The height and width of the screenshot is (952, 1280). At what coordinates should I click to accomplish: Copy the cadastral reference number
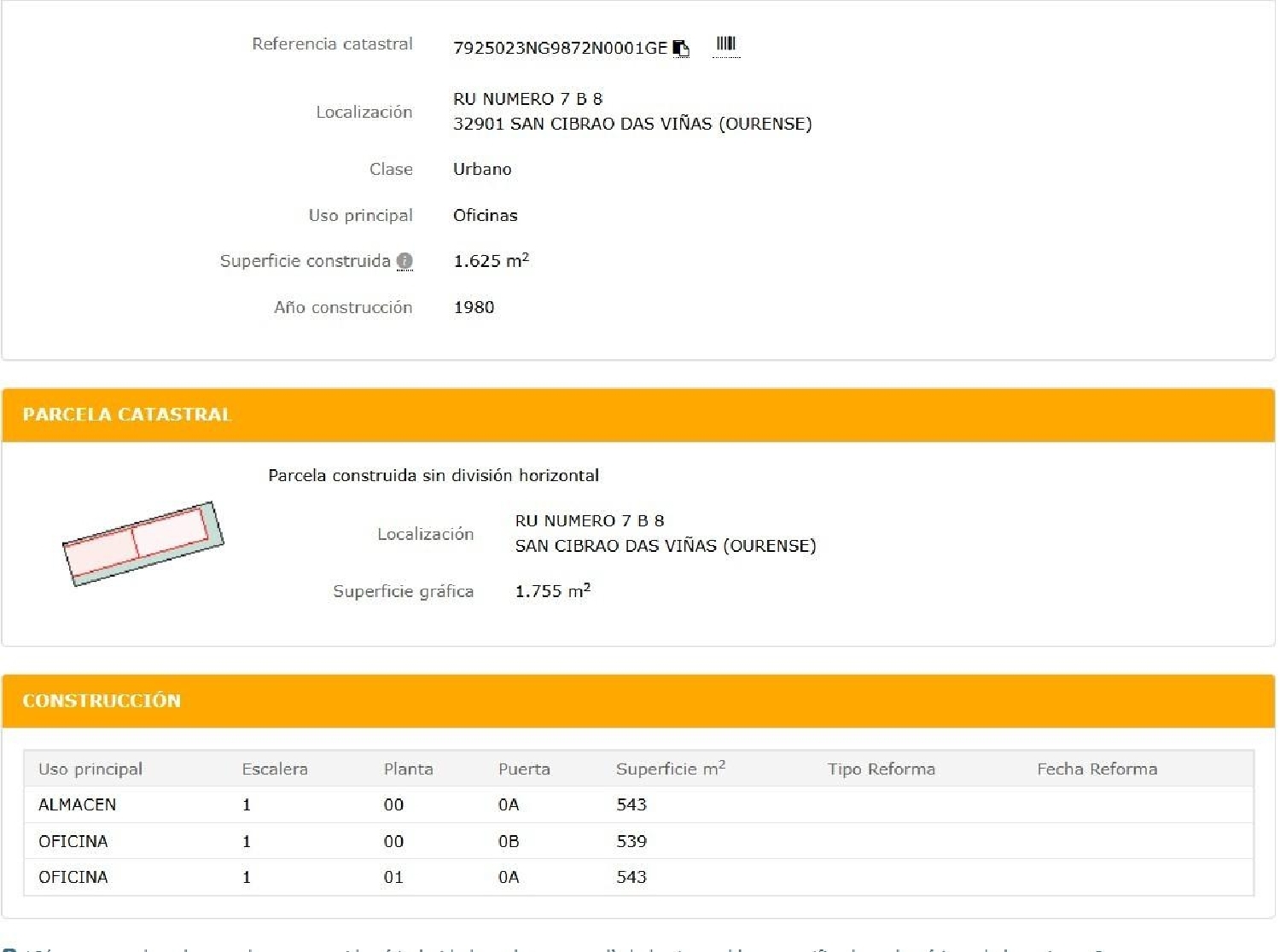[x=680, y=49]
